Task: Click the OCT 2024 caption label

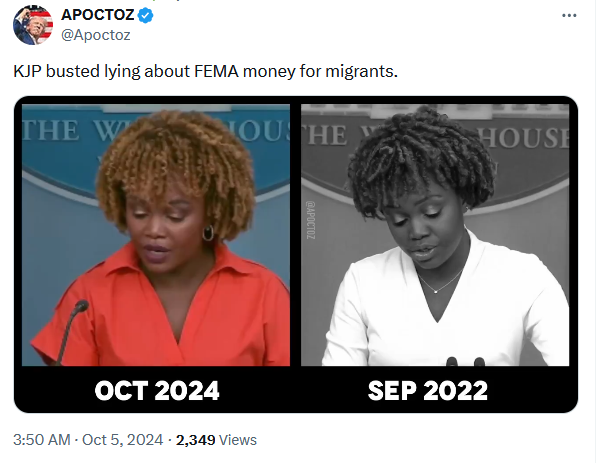Action: point(157,391)
